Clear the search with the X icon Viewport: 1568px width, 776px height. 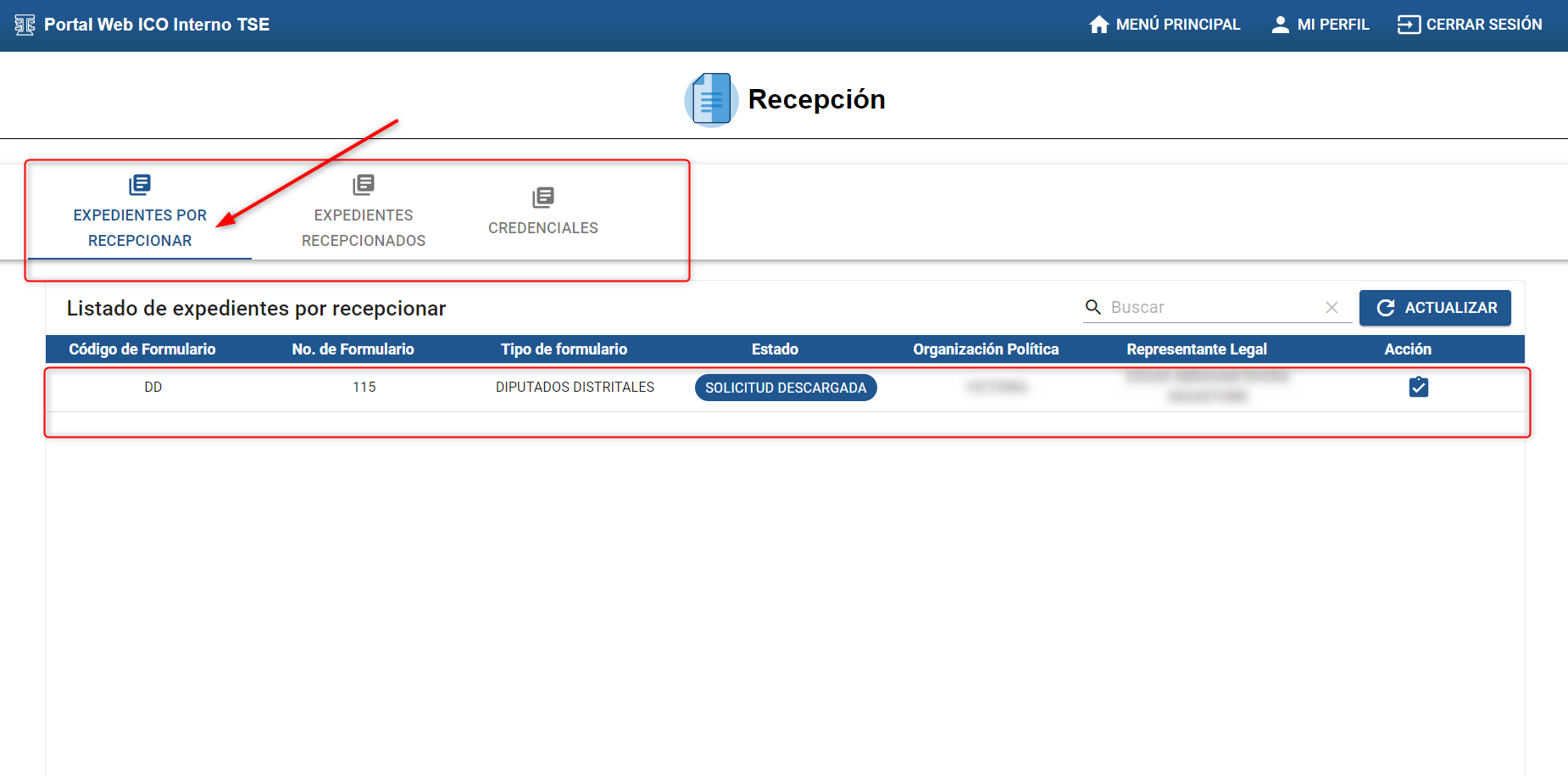(1332, 308)
